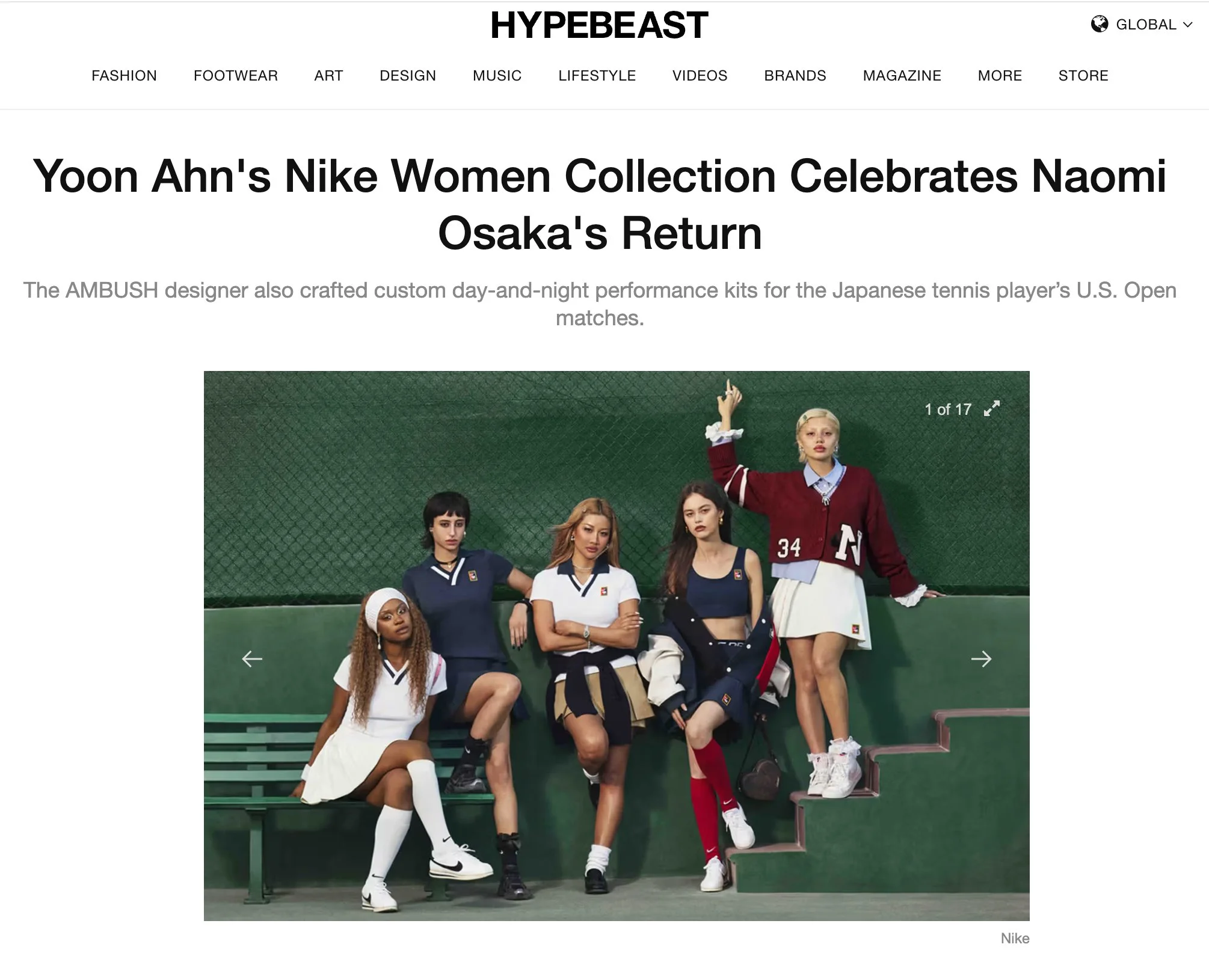Open the MUSIC section
This screenshot has width=1209, height=980.
point(497,76)
